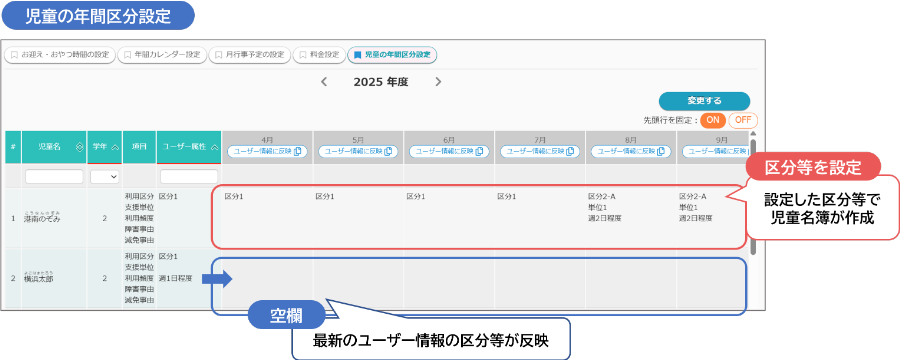This screenshot has width=900, height=360.
Task: Go to next fiscal year arrow
Action: (439, 82)
